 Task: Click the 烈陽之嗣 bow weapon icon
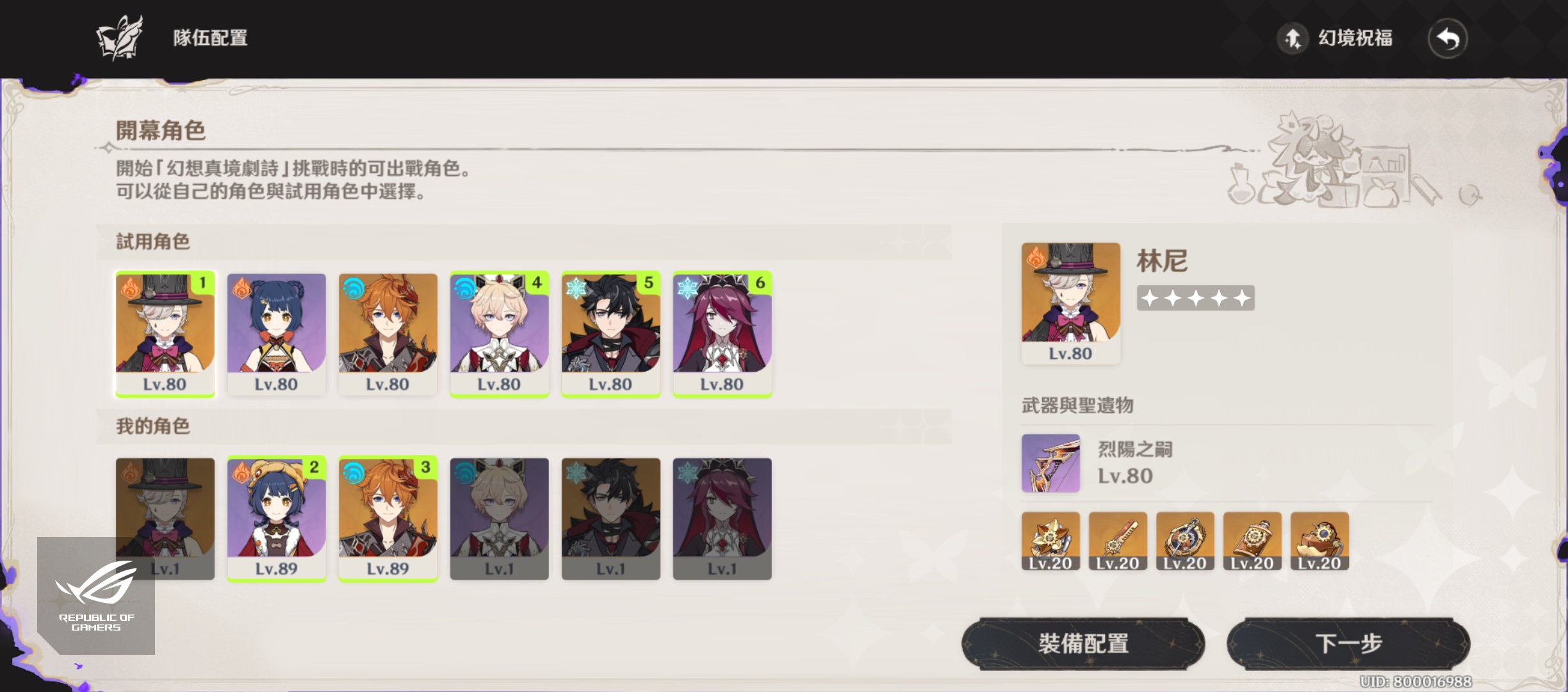click(x=1050, y=463)
